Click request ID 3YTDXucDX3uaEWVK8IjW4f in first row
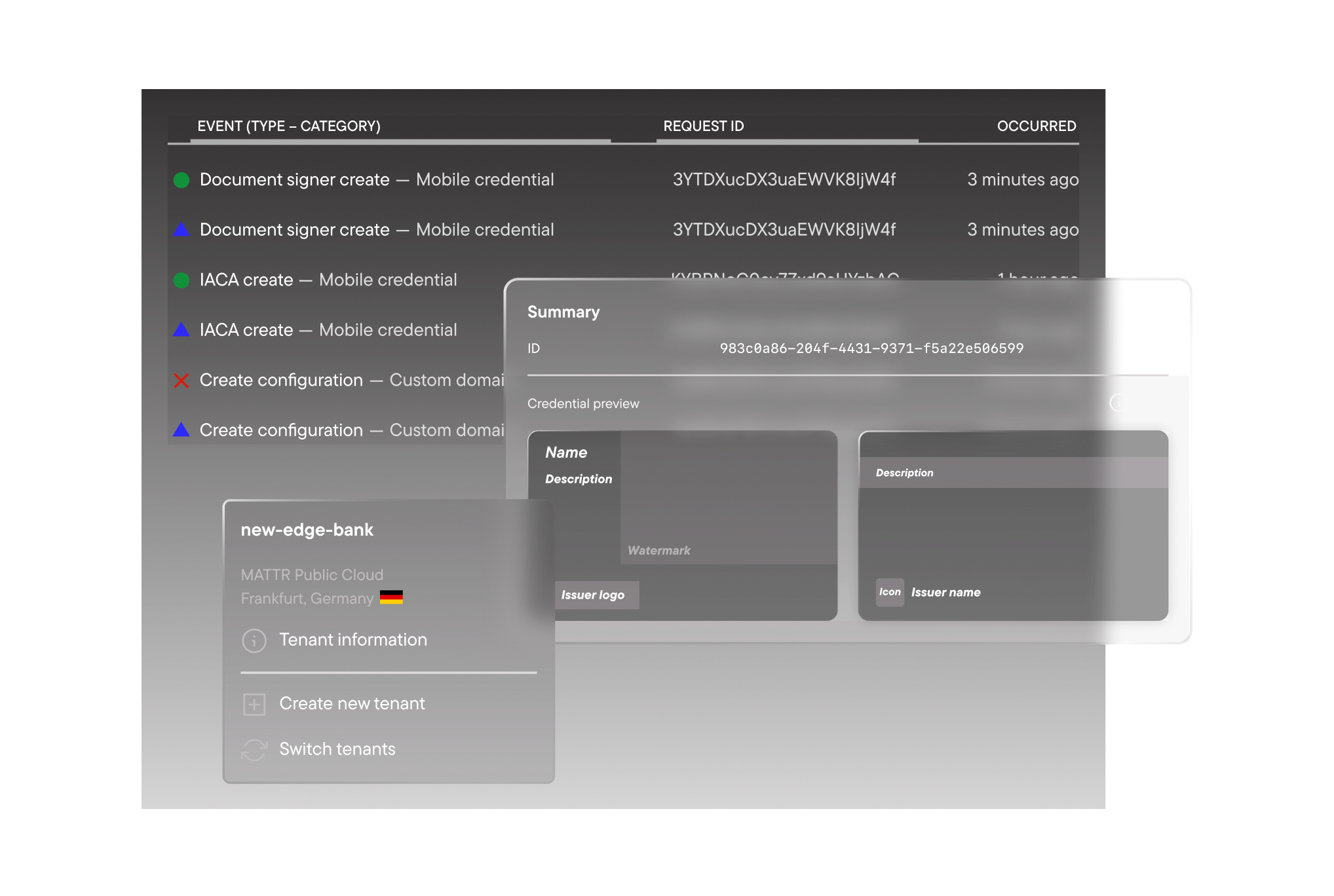This screenshot has height=896, width=1334. [x=784, y=179]
